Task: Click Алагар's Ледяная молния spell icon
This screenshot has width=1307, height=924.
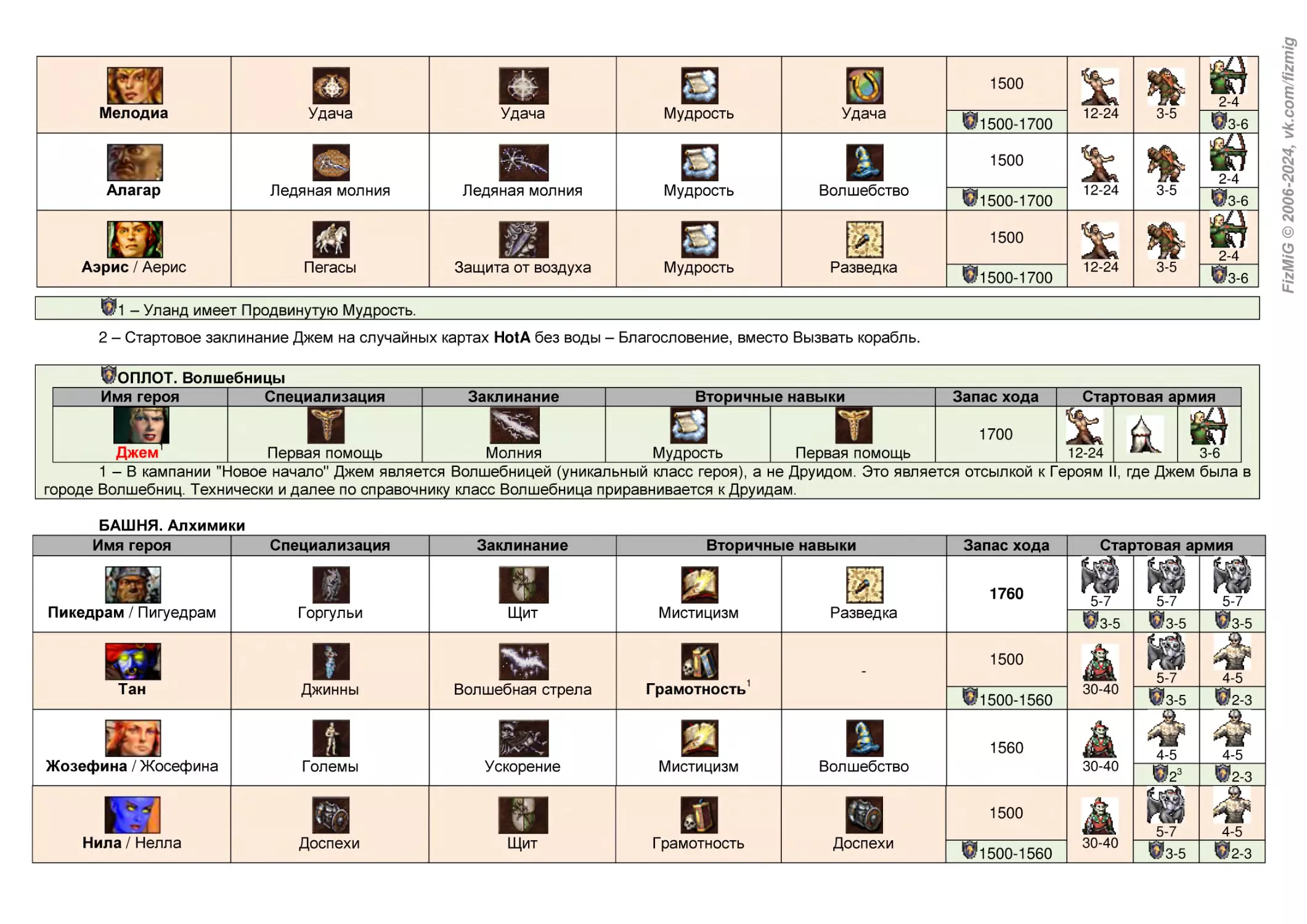Action: (x=524, y=163)
